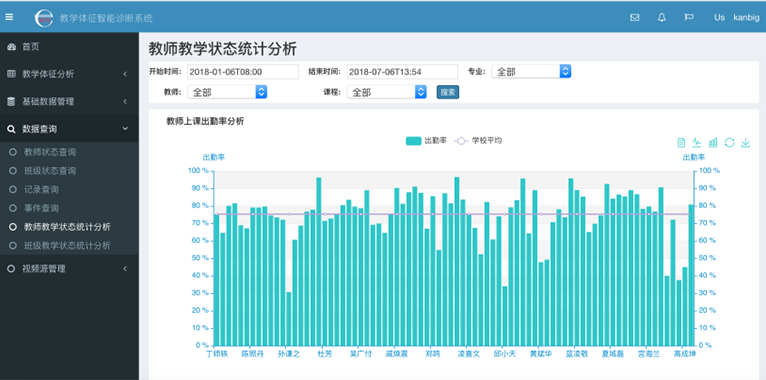This screenshot has width=766, height=380.
Task: Open the 专业 dropdown
Action: tap(531, 71)
